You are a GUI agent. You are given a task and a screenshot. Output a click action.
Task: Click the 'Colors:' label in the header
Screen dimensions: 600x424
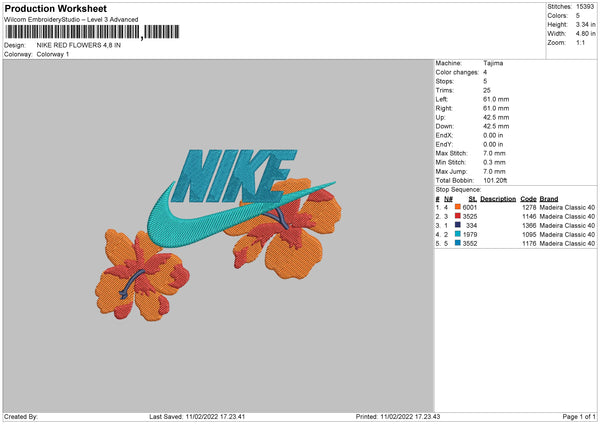557,16
